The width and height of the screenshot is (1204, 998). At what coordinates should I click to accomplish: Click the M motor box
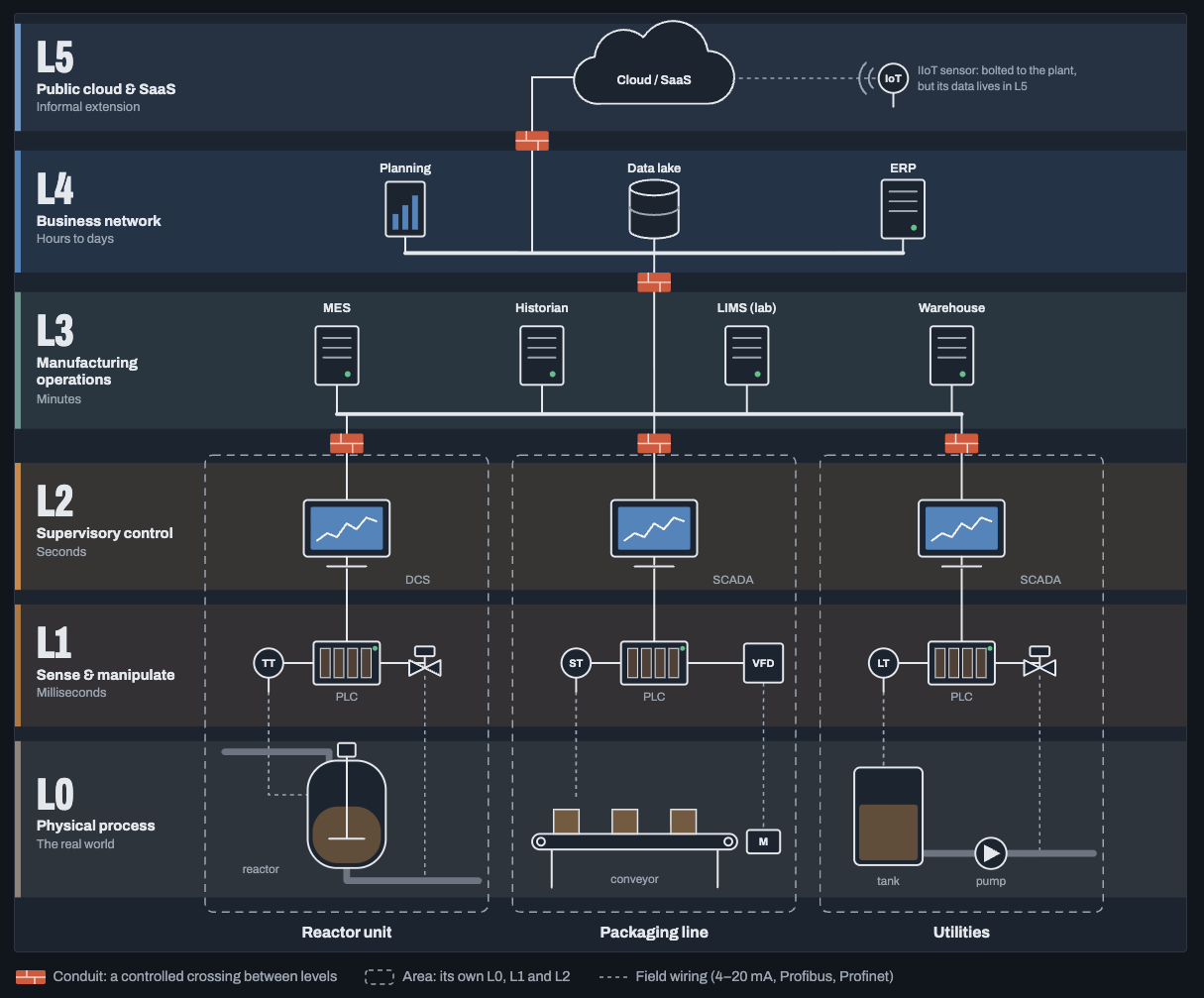(763, 841)
